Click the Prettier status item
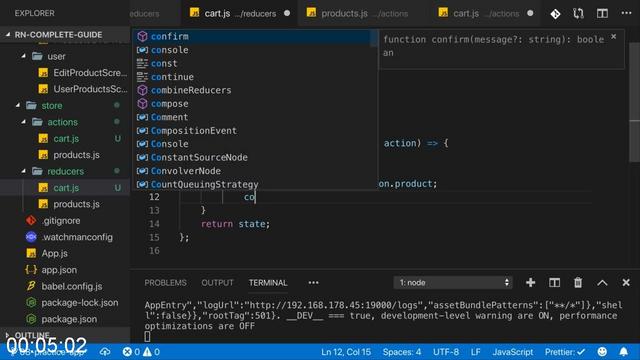 pyautogui.click(x=565, y=352)
